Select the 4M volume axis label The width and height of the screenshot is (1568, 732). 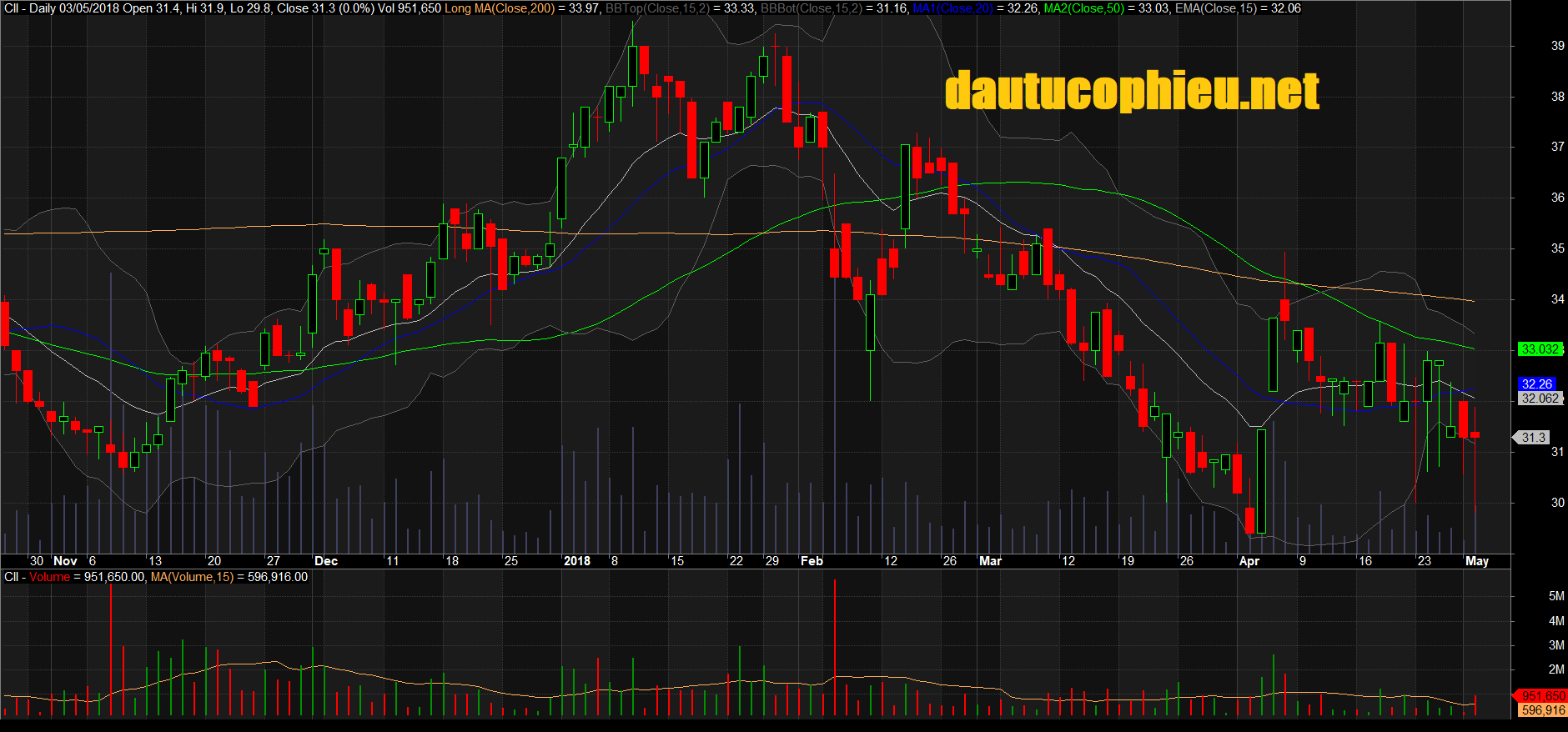coord(1556,621)
